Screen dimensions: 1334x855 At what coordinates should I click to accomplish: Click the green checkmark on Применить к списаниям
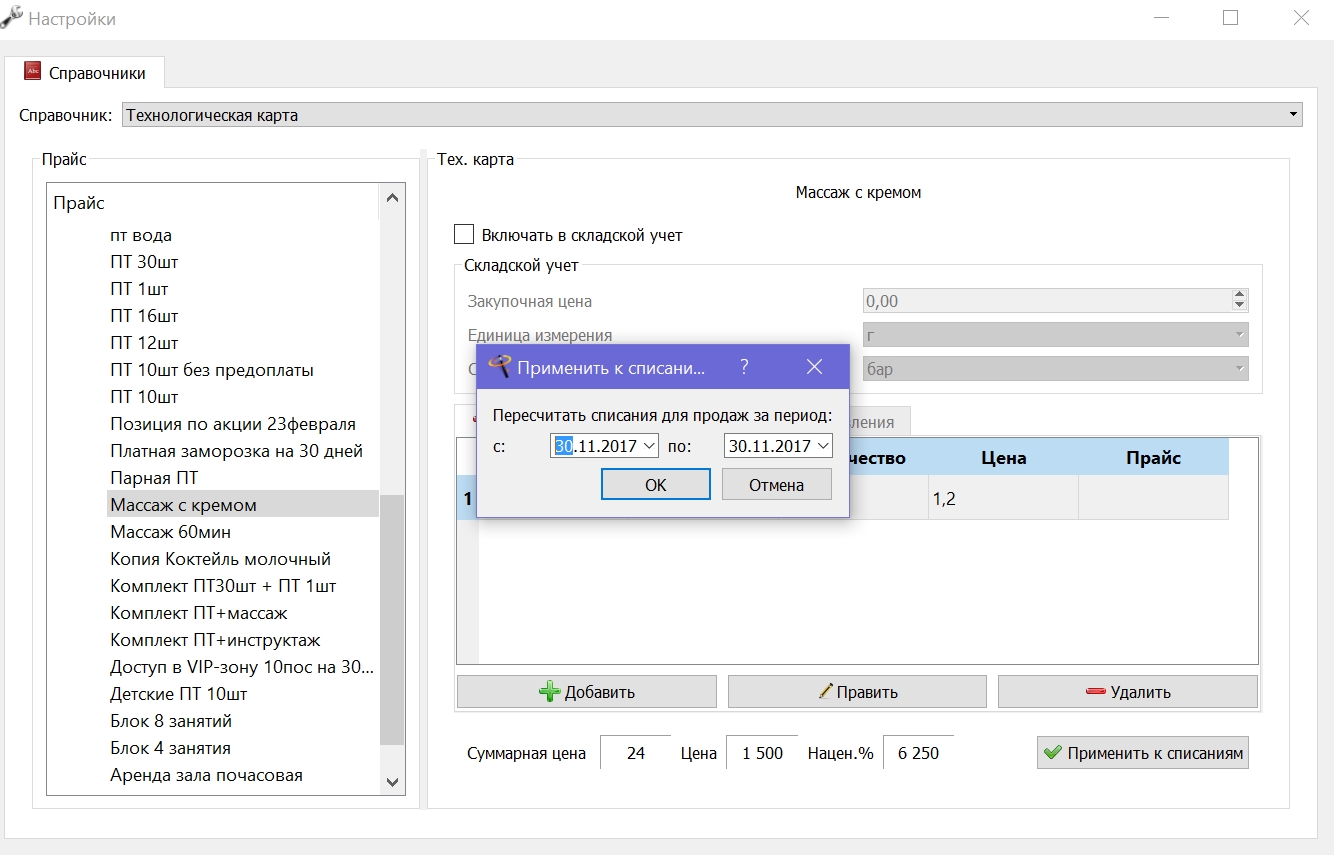(1053, 753)
